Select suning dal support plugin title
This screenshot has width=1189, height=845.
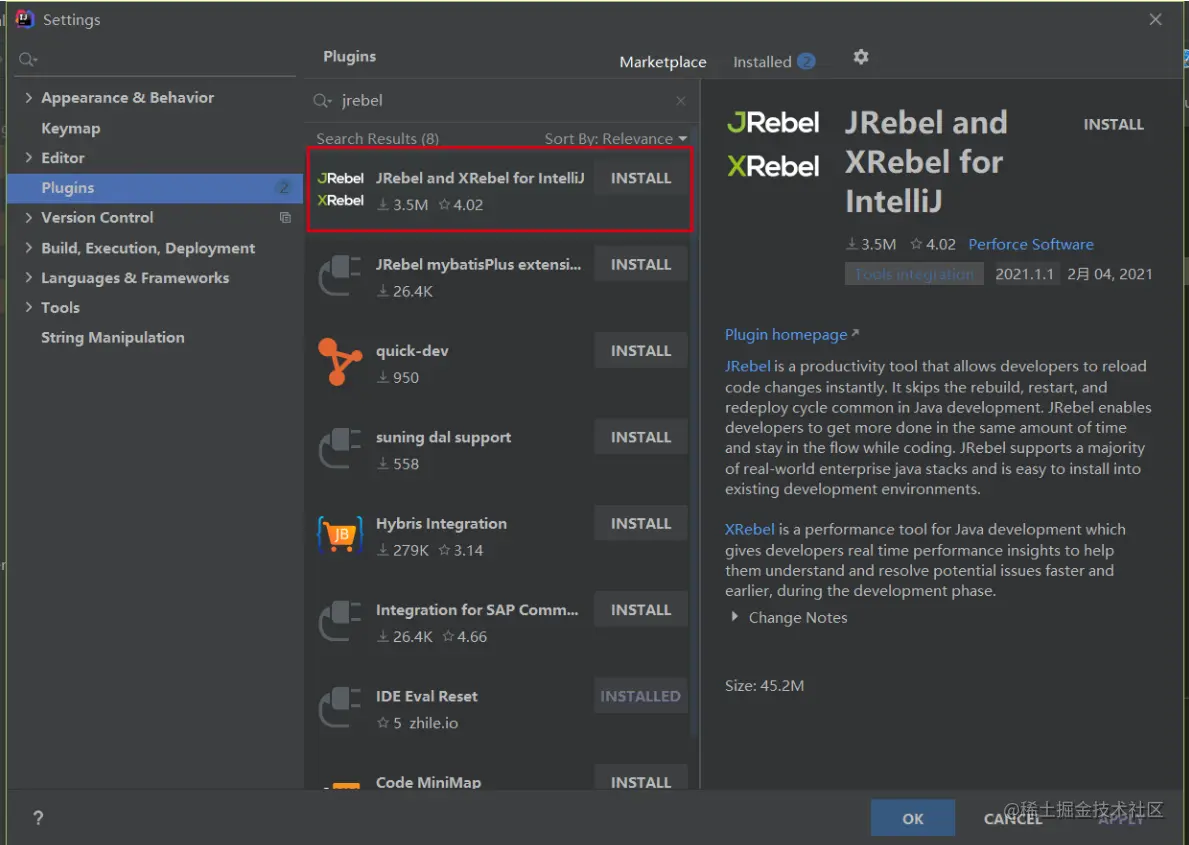pos(444,438)
